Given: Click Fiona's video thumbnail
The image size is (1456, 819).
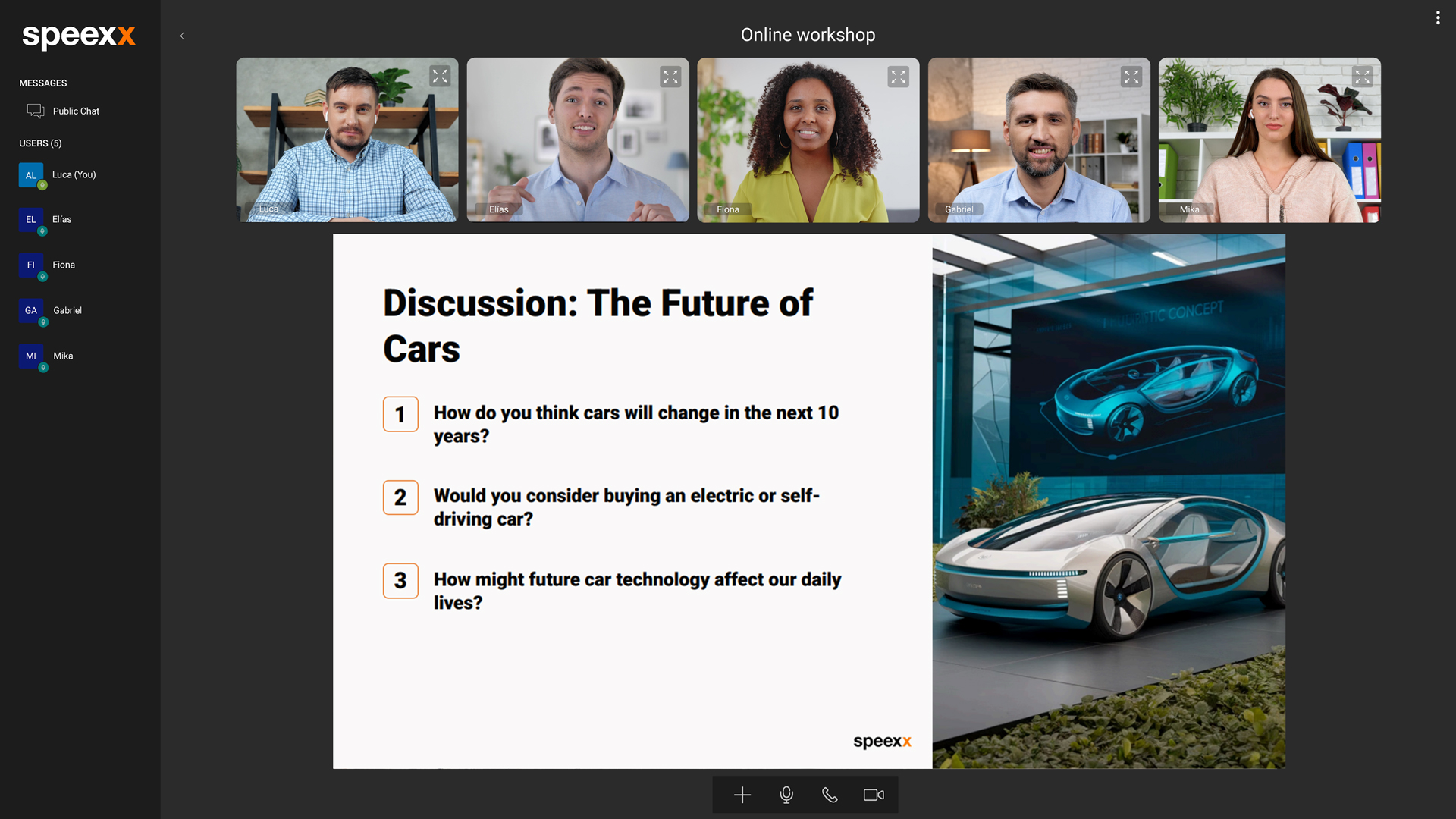Looking at the screenshot, I should tap(808, 140).
